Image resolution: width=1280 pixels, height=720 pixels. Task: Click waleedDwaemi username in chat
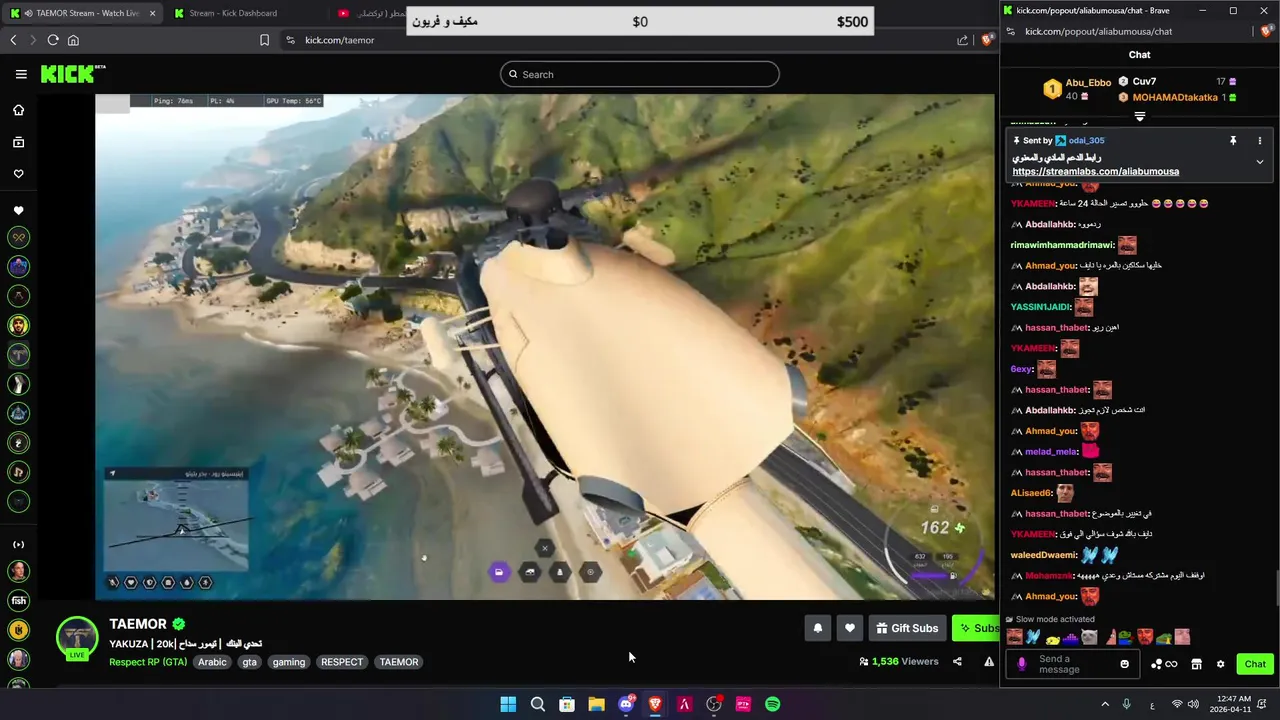(x=1044, y=555)
